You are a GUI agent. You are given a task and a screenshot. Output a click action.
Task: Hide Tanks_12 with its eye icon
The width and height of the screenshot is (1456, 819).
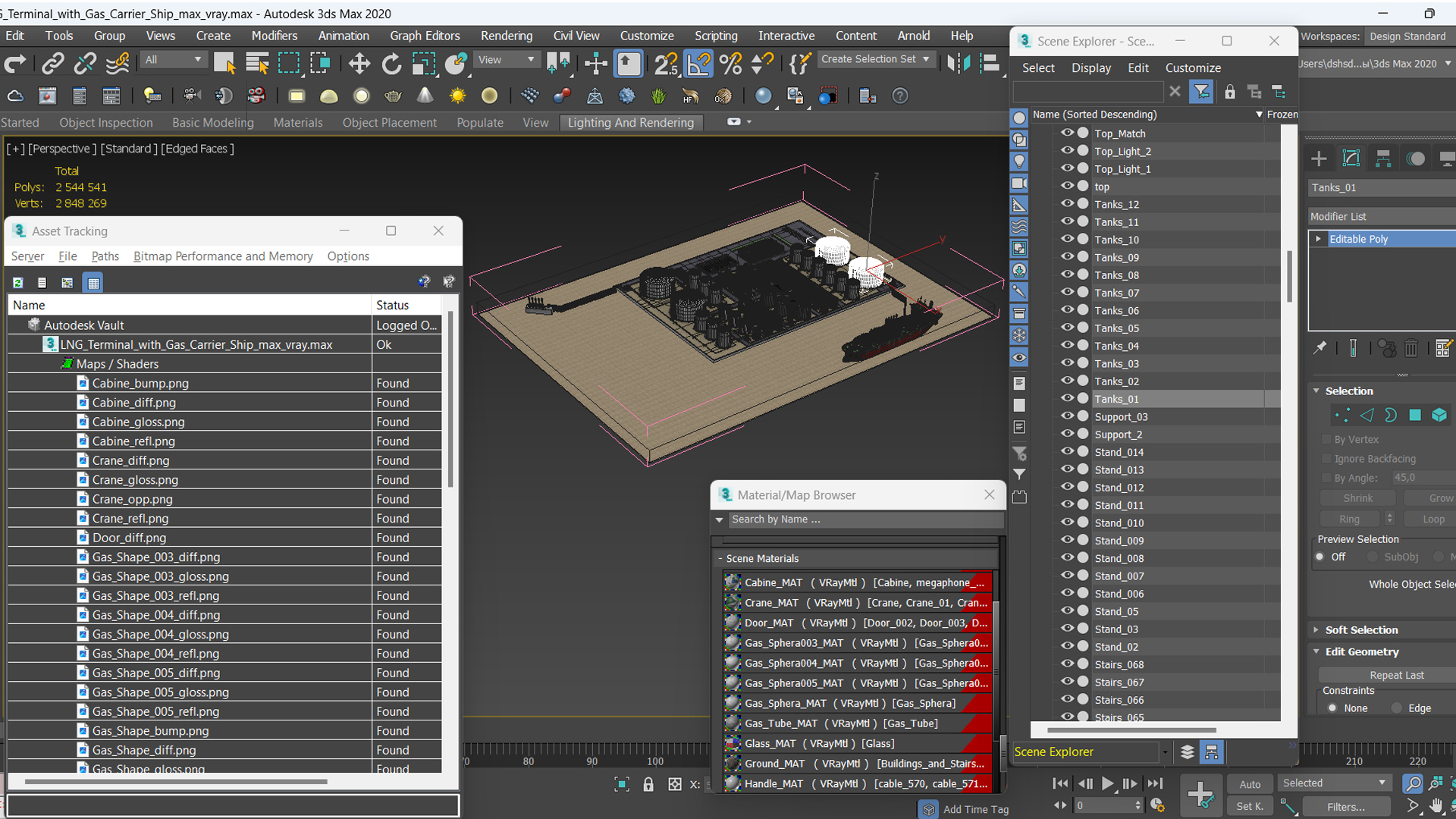(x=1068, y=204)
